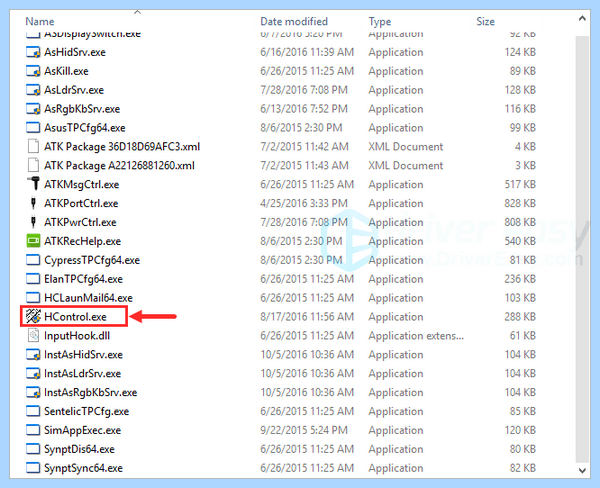Click the scrollbar up arrow
The height and width of the screenshot is (488, 600).
click(582, 18)
